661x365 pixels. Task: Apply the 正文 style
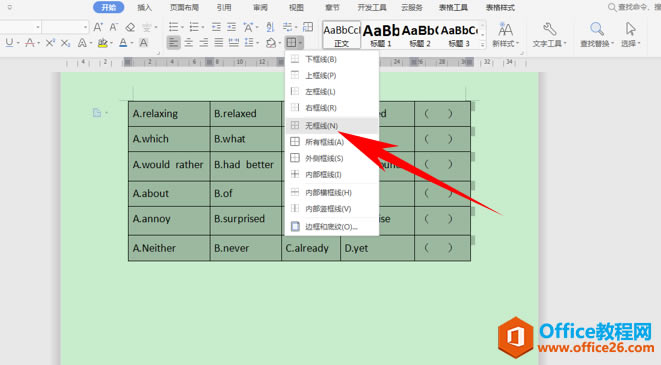click(341, 35)
